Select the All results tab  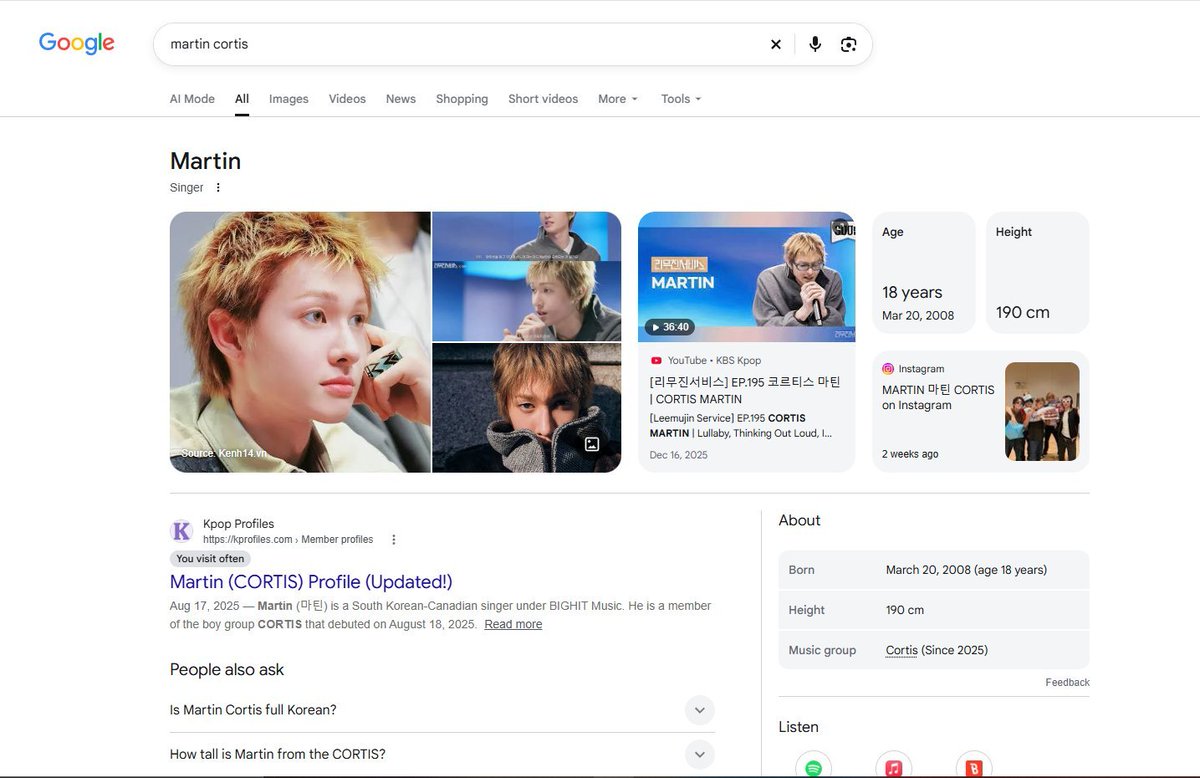[x=242, y=99]
